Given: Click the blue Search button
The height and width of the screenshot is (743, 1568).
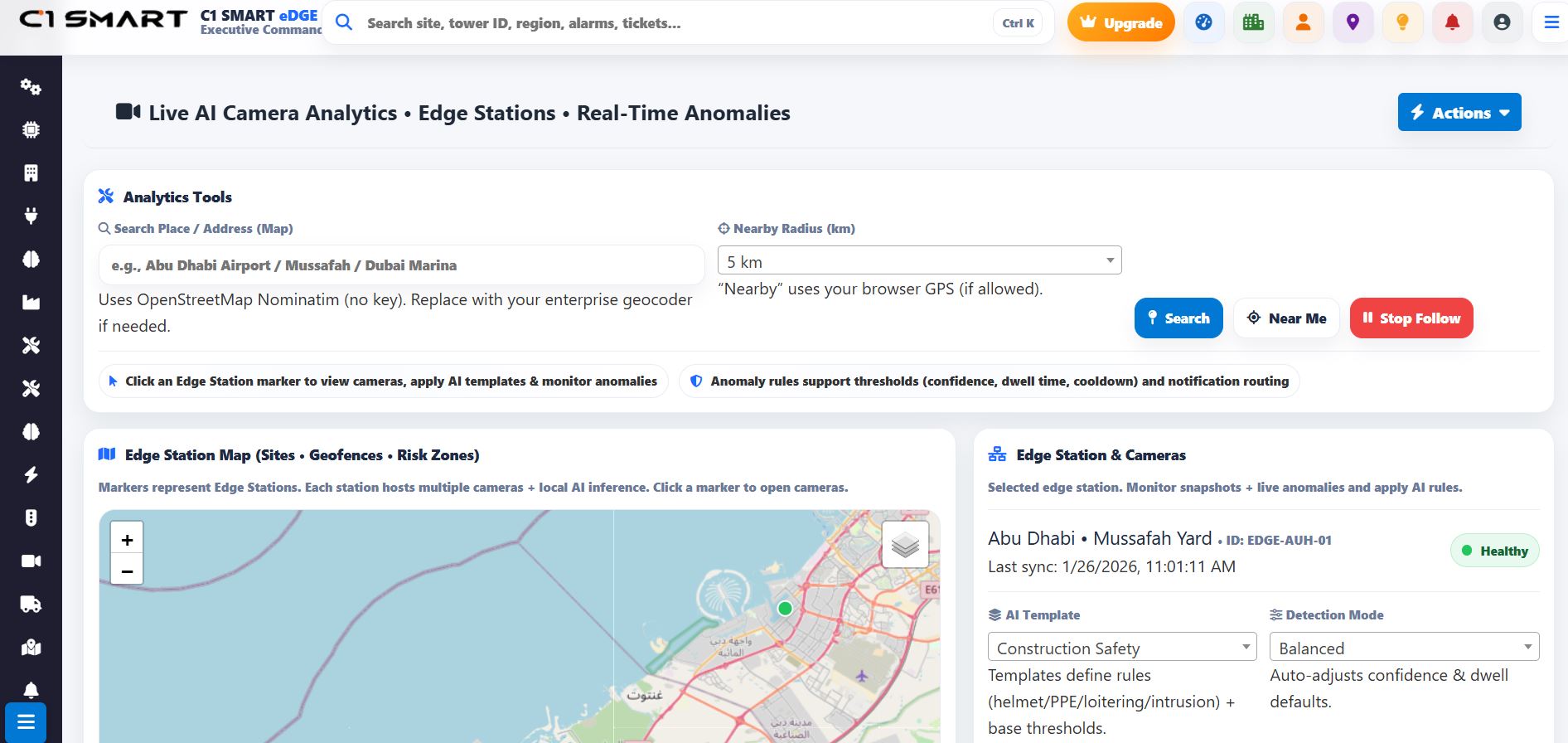Looking at the screenshot, I should click(1178, 318).
